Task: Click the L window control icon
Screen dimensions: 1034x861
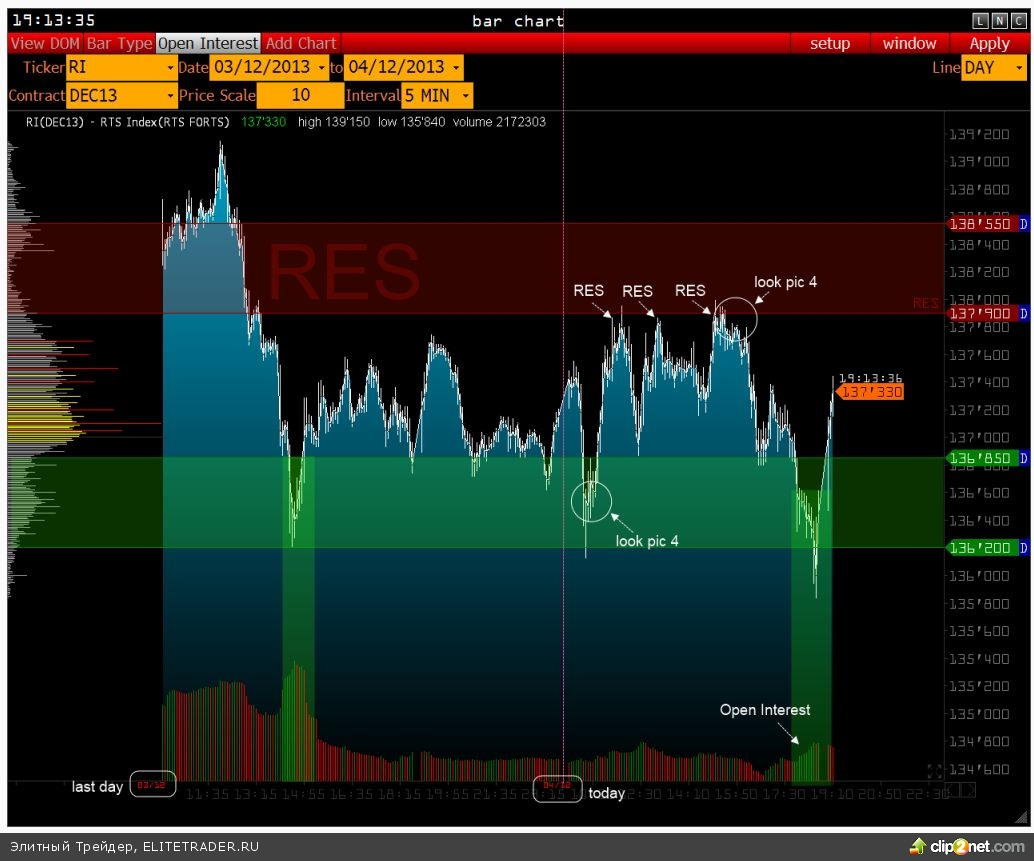Action: pos(980,20)
